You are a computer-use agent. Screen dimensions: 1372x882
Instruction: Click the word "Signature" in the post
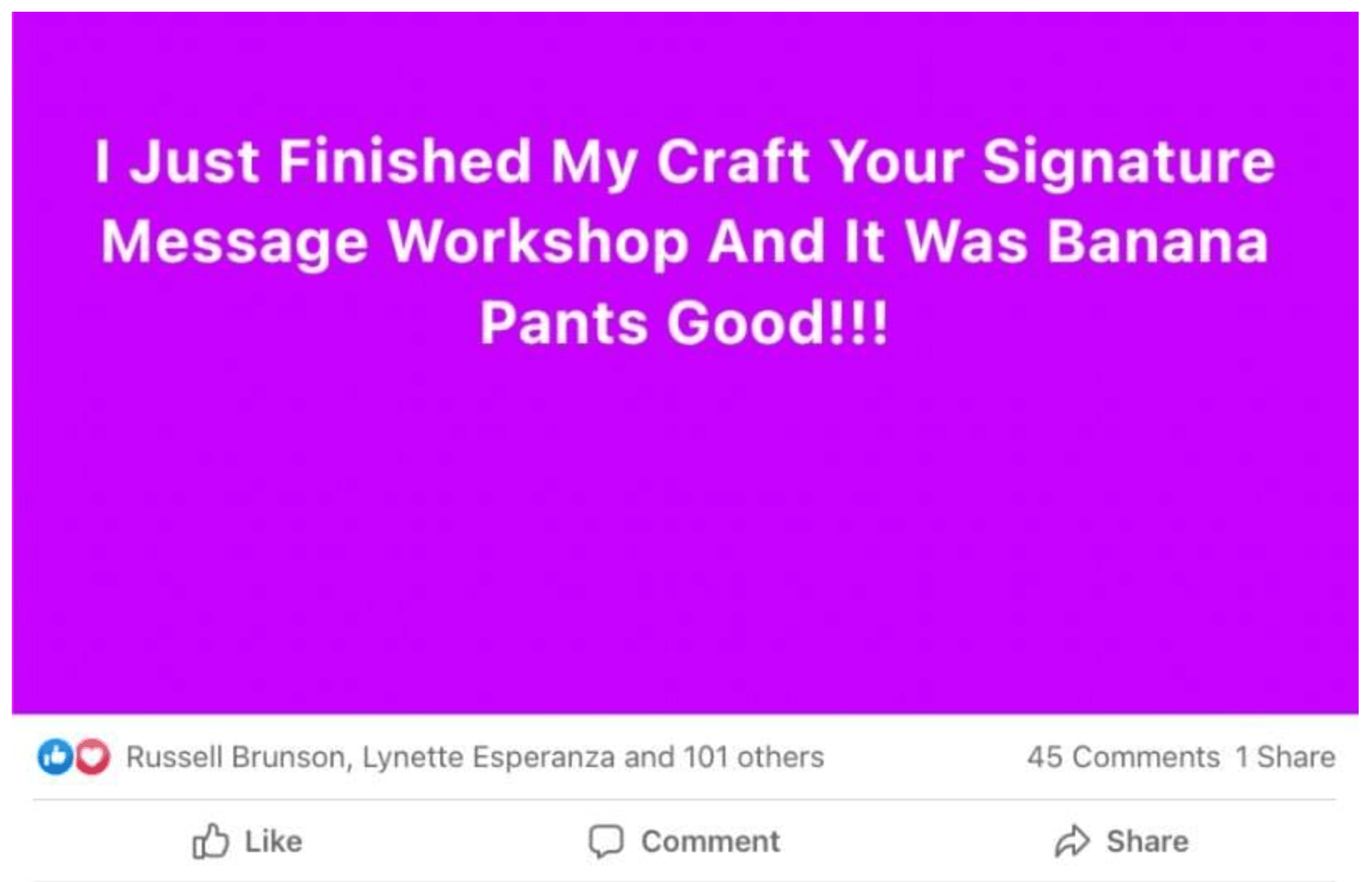pos(1129,160)
